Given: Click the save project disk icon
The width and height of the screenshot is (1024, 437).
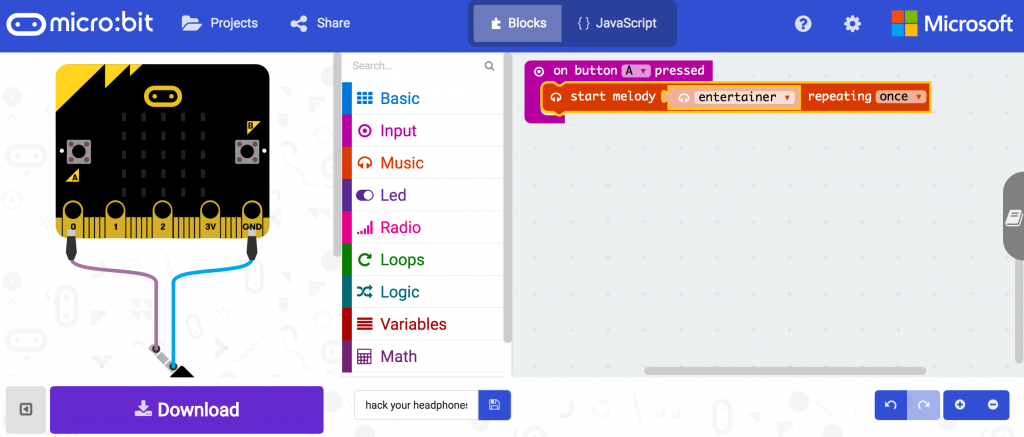Looking at the screenshot, I should pos(494,405).
